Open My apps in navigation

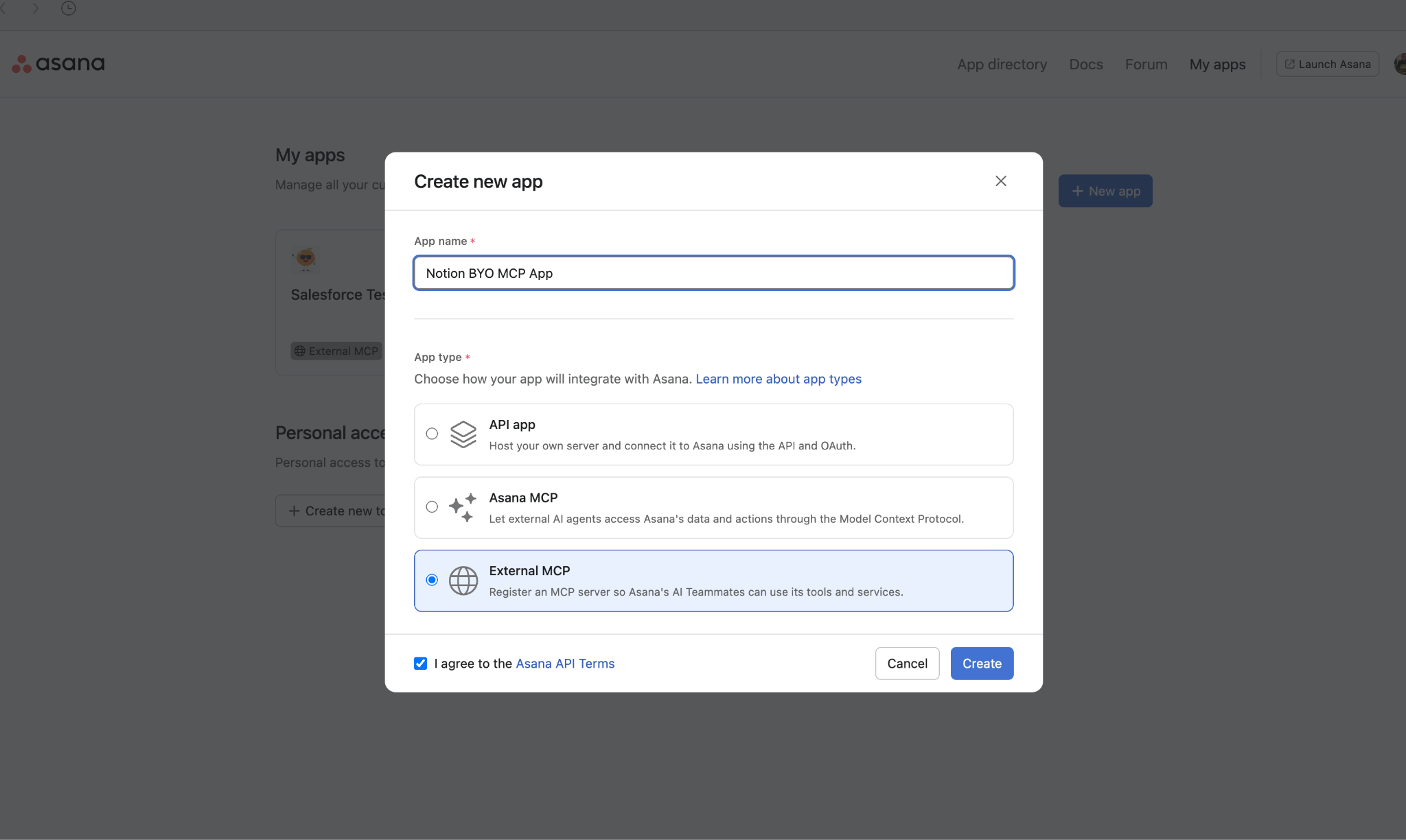[x=1218, y=64]
